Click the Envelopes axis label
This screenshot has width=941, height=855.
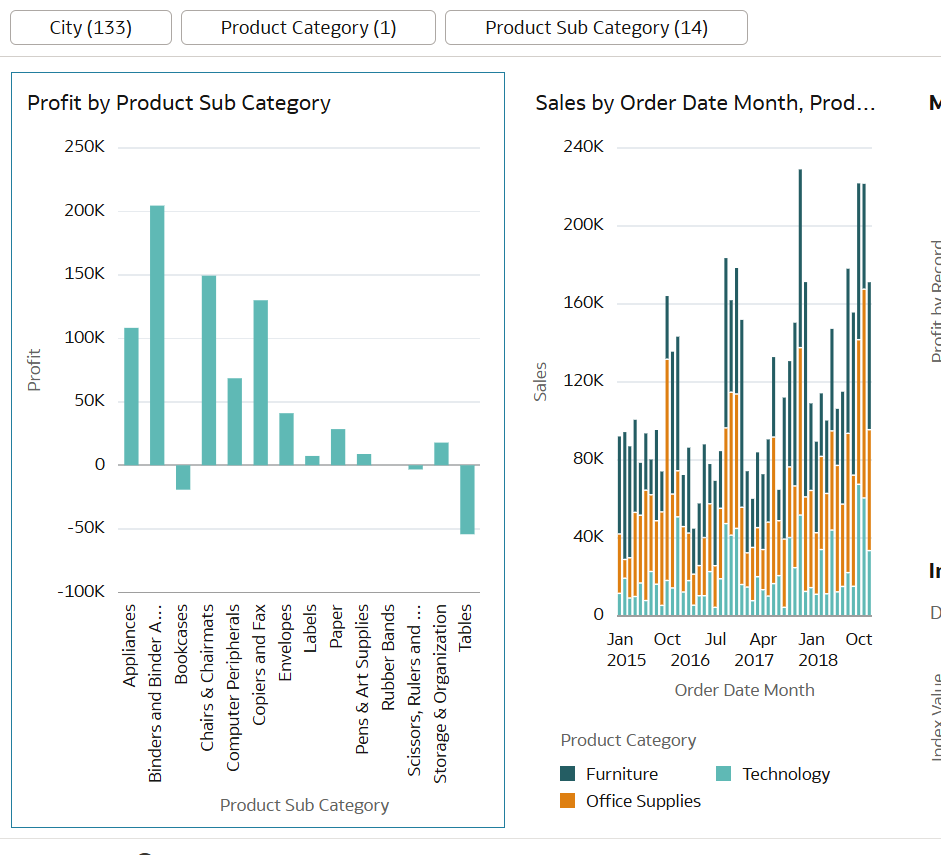(x=284, y=643)
